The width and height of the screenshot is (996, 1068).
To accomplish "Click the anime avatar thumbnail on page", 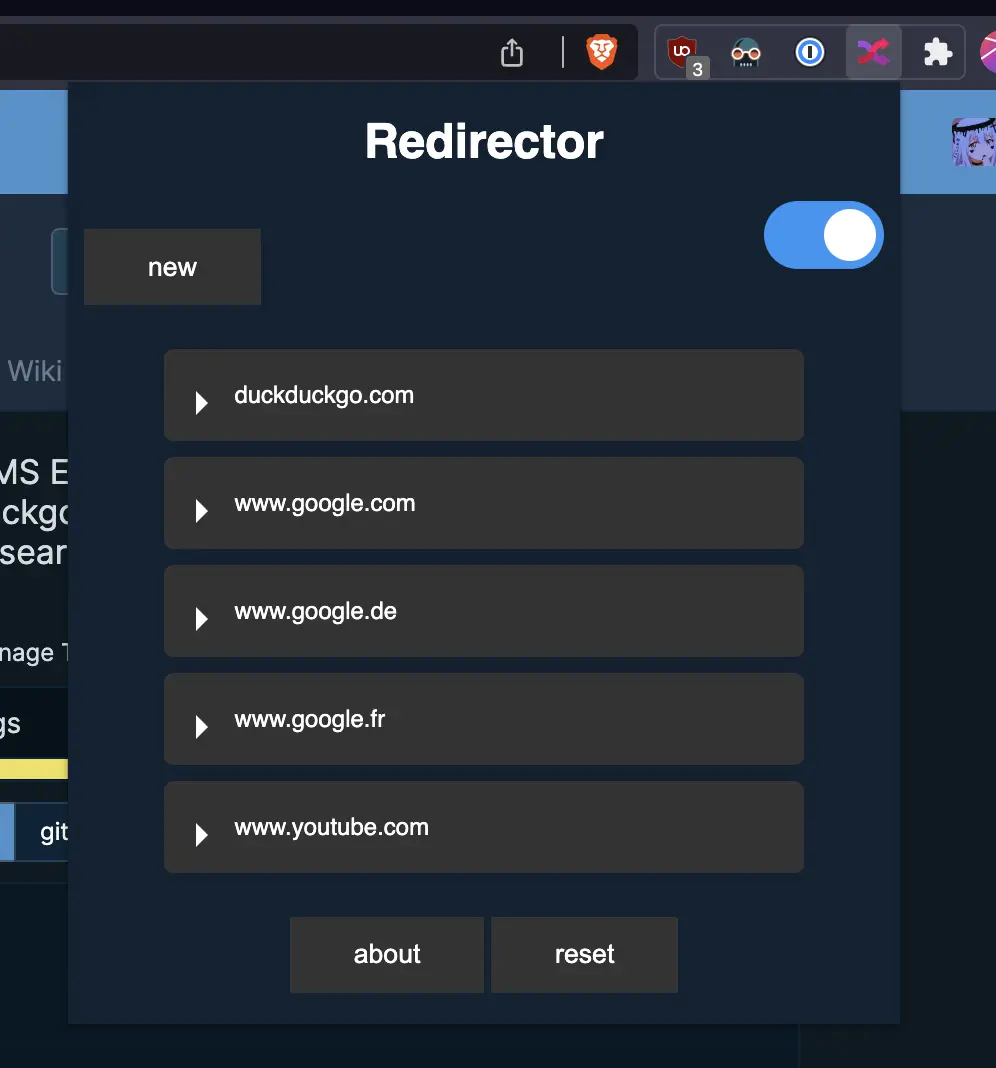I will coord(974,142).
